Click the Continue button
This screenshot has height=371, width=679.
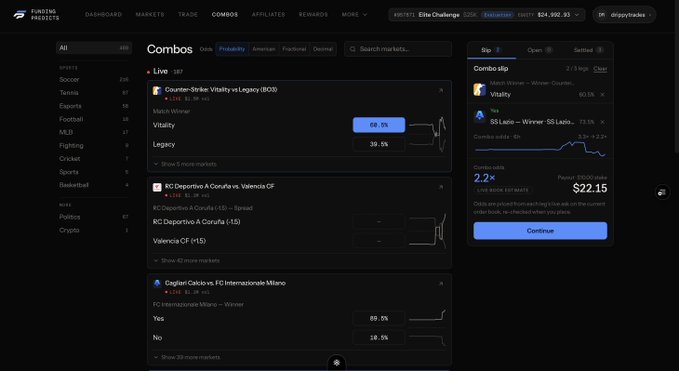coord(540,231)
